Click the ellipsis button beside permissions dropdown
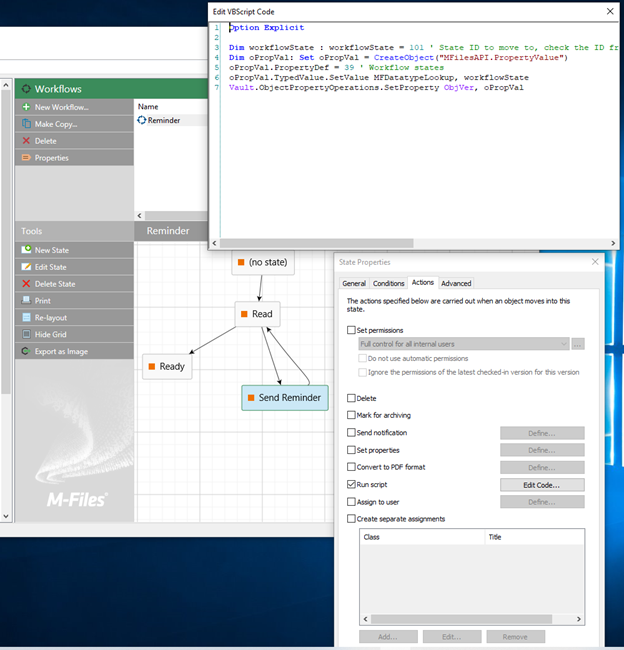The height and width of the screenshot is (650, 624). coord(578,344)
